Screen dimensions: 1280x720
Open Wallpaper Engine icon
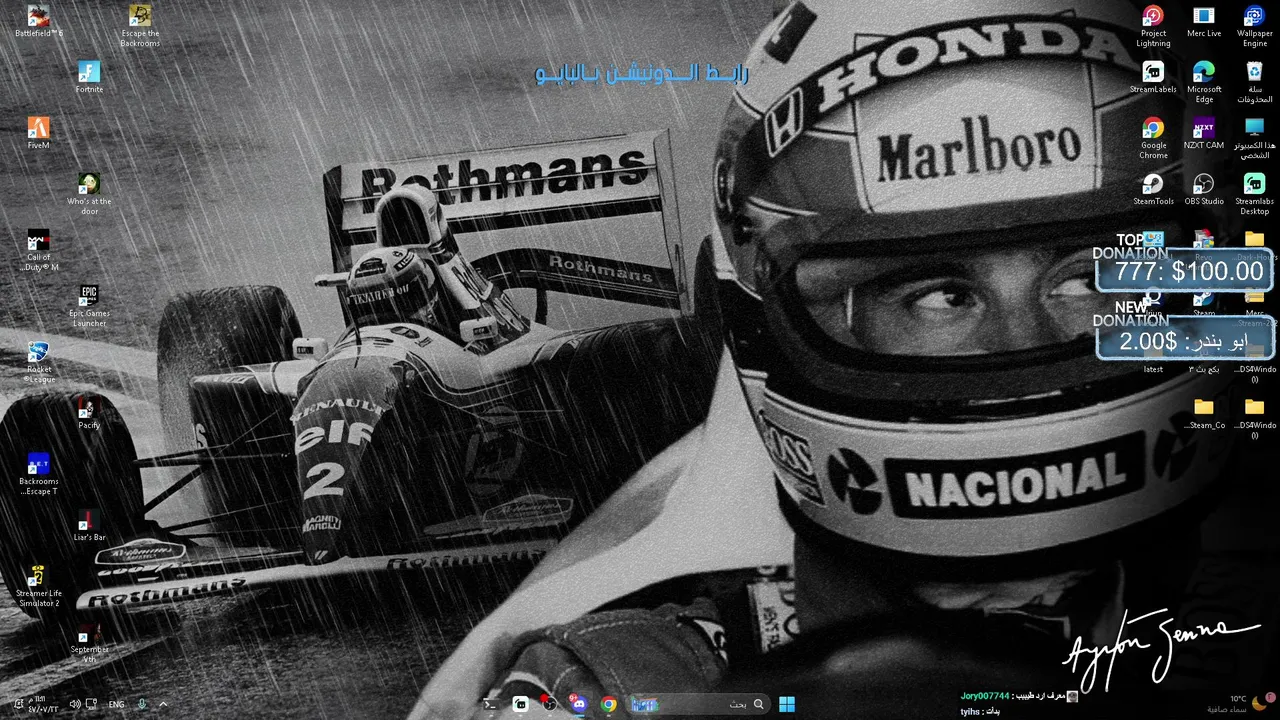1255,26
